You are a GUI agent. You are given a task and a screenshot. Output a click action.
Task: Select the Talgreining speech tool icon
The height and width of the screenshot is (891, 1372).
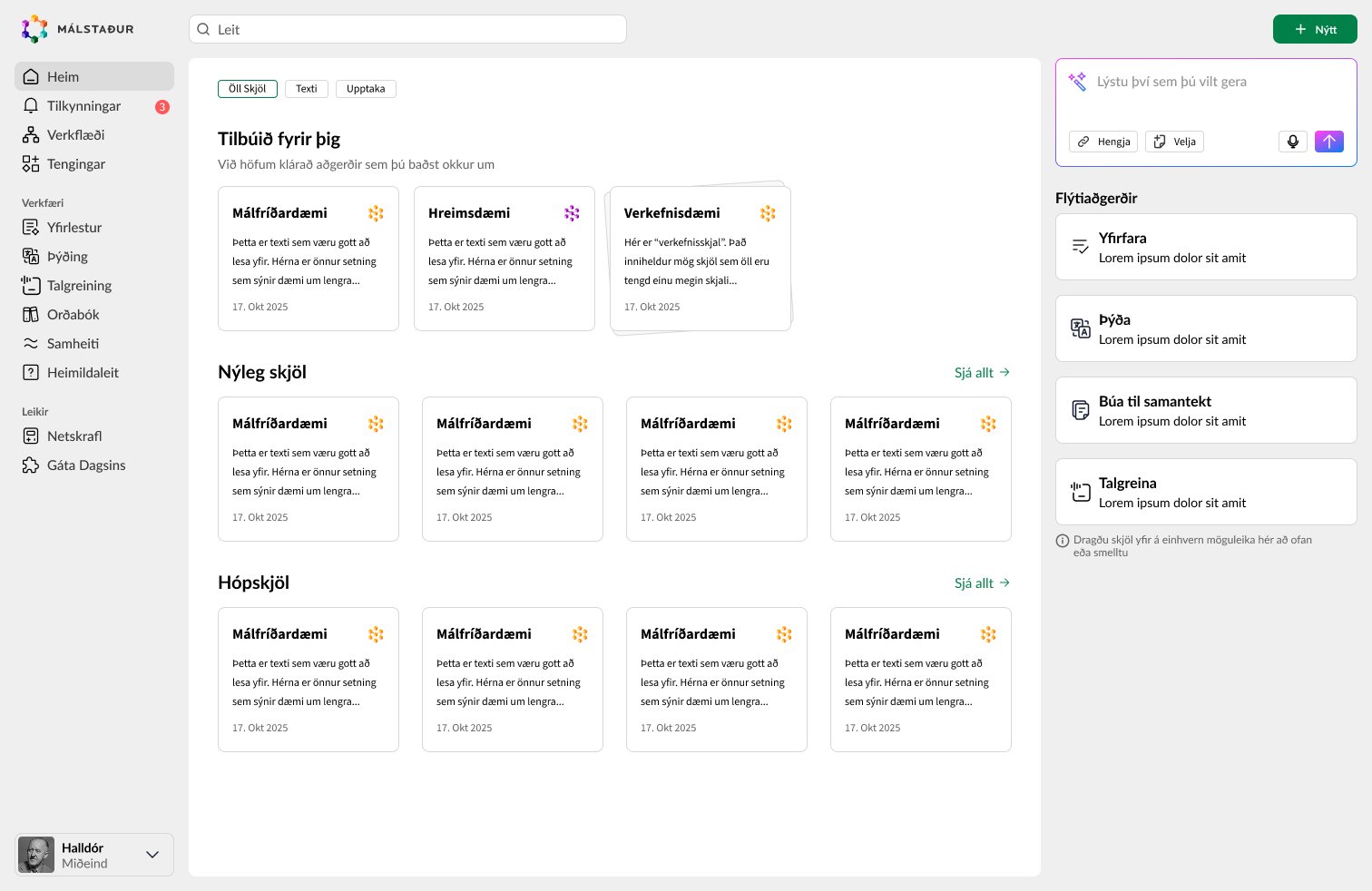pos(31,286)
